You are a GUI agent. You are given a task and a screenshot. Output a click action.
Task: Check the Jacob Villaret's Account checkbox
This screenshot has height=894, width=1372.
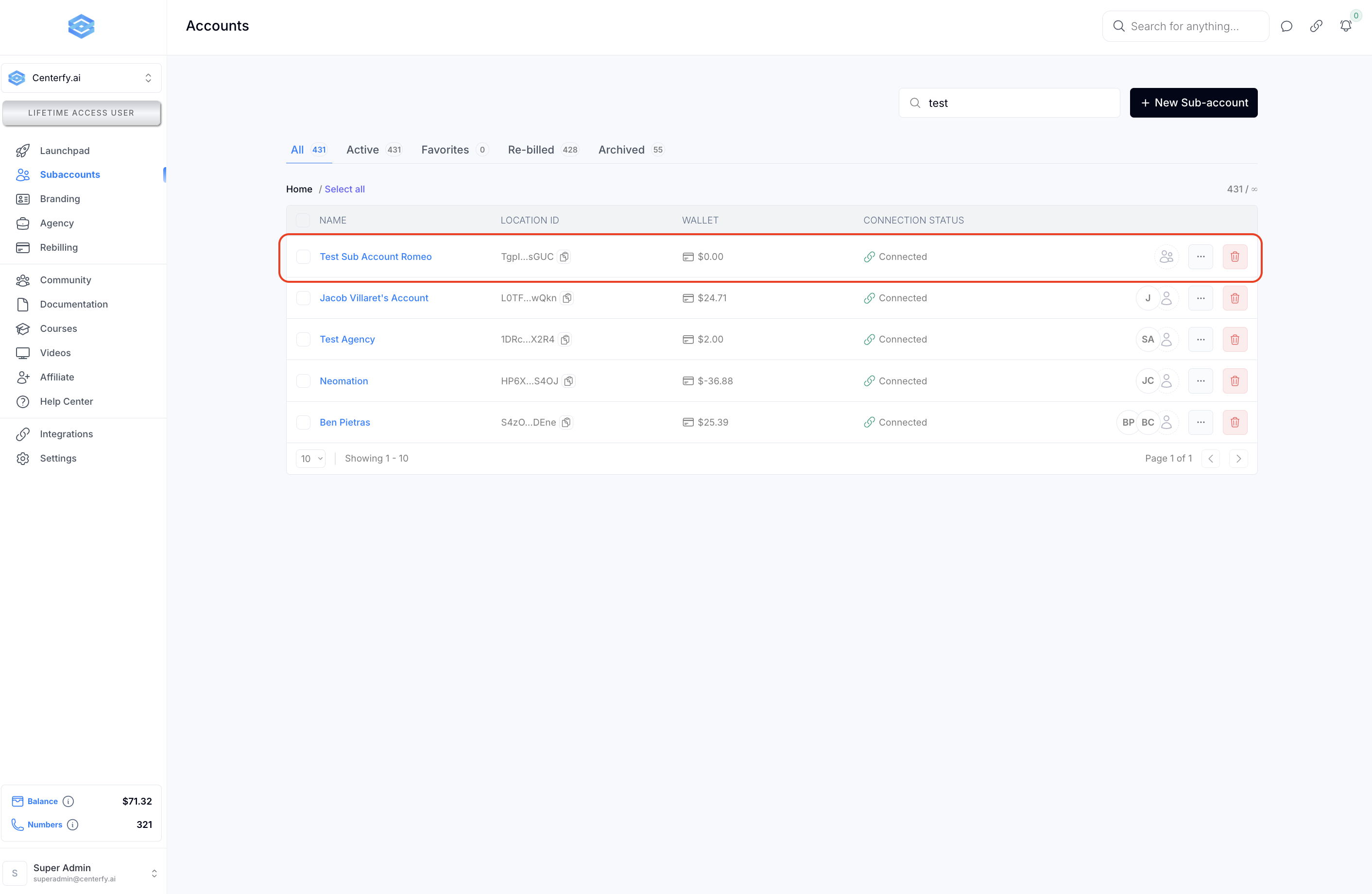click(x=303, y=298)
